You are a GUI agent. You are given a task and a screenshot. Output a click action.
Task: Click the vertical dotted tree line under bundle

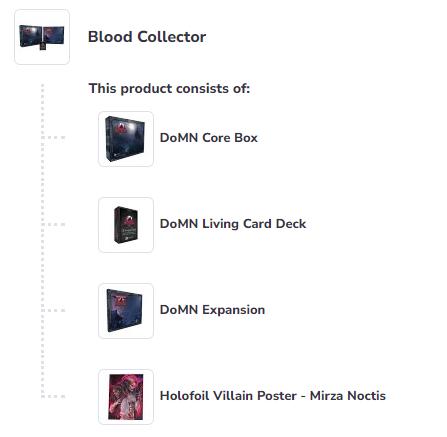point(42,241)
